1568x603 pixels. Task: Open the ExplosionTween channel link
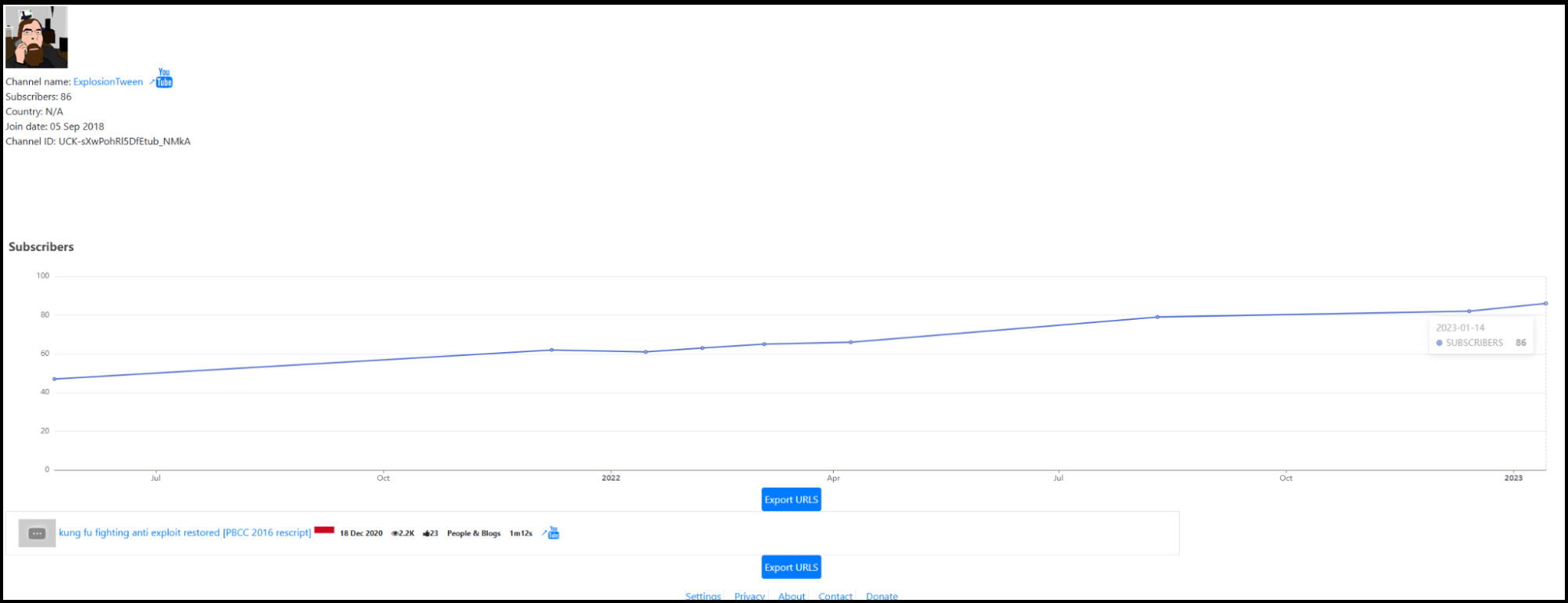pyautogui.click(x=108, y=82)
